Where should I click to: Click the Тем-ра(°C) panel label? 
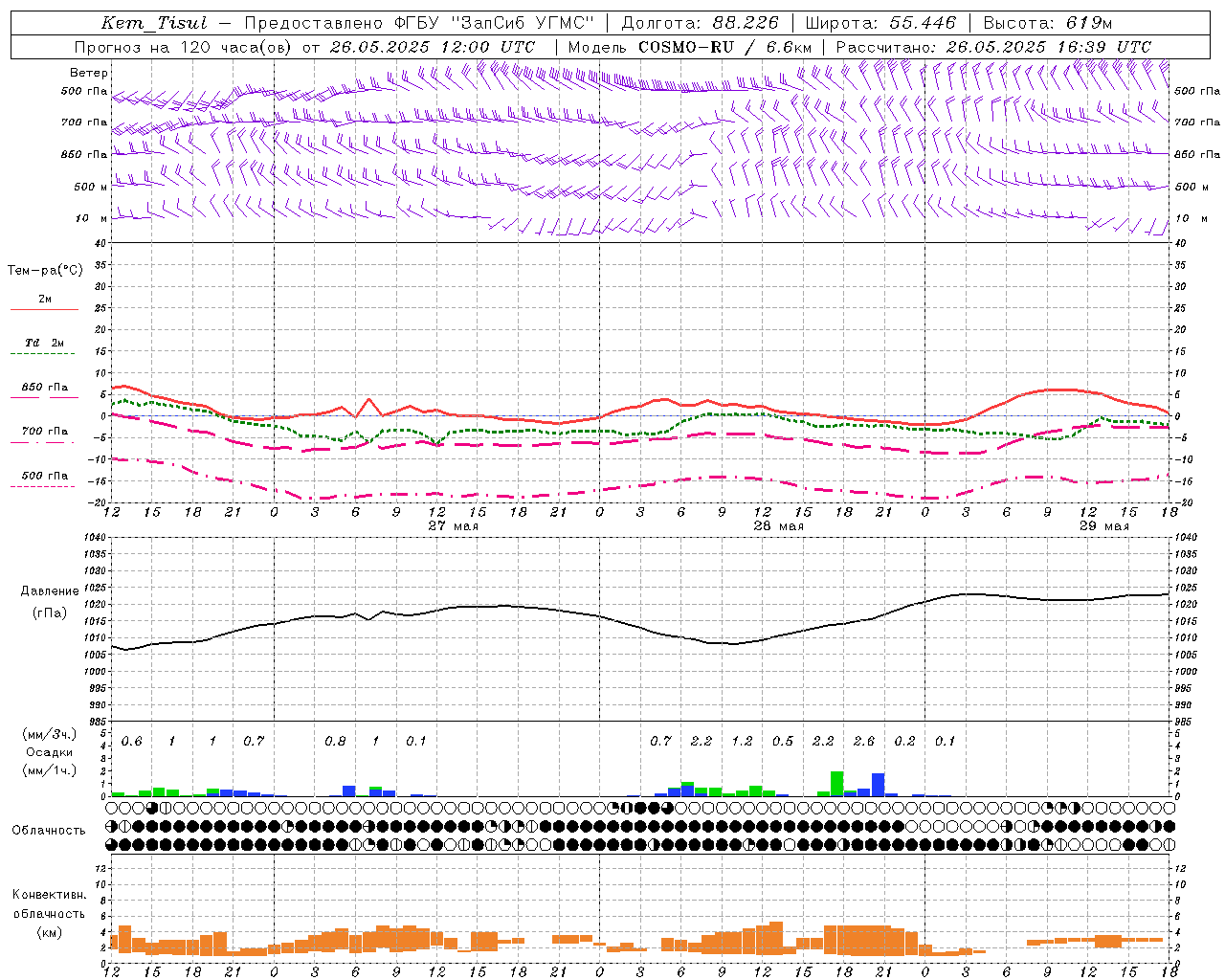pos(45,271)
